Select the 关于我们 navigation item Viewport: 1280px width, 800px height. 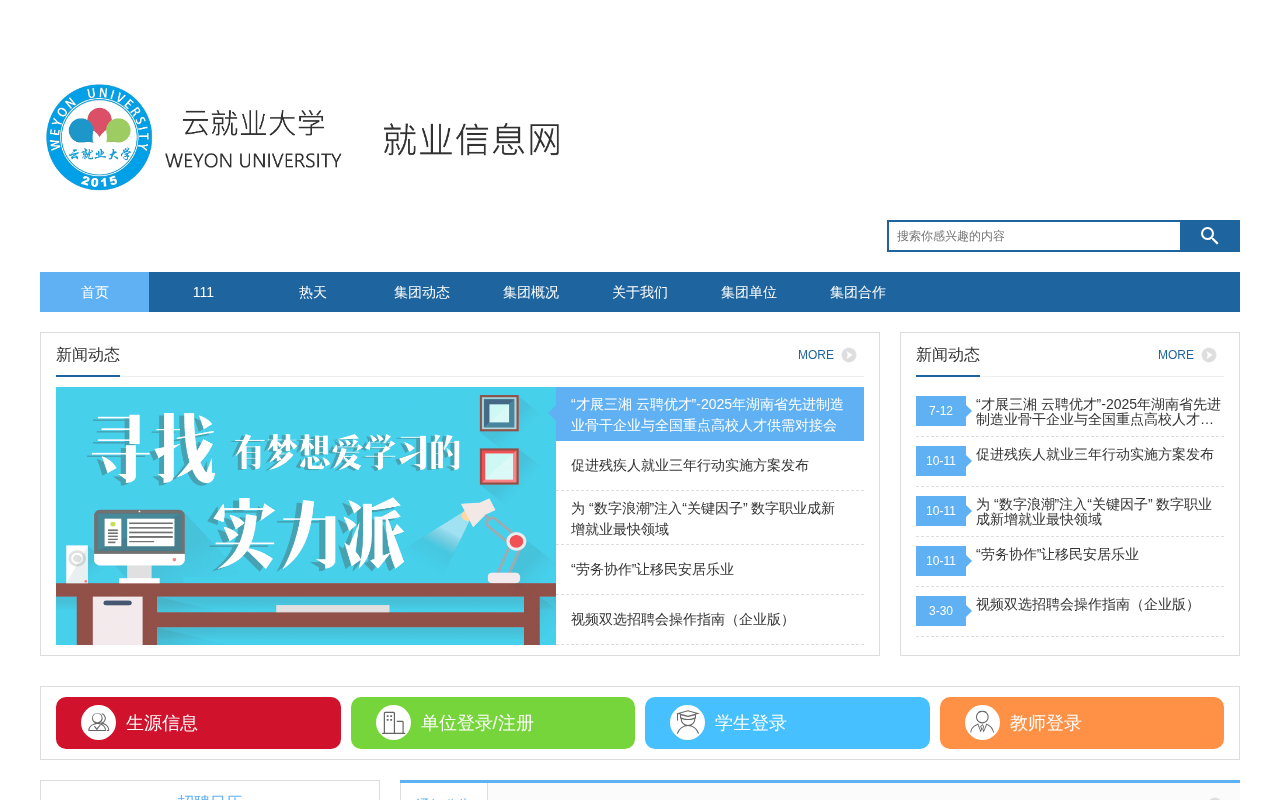tap(640, 292)
